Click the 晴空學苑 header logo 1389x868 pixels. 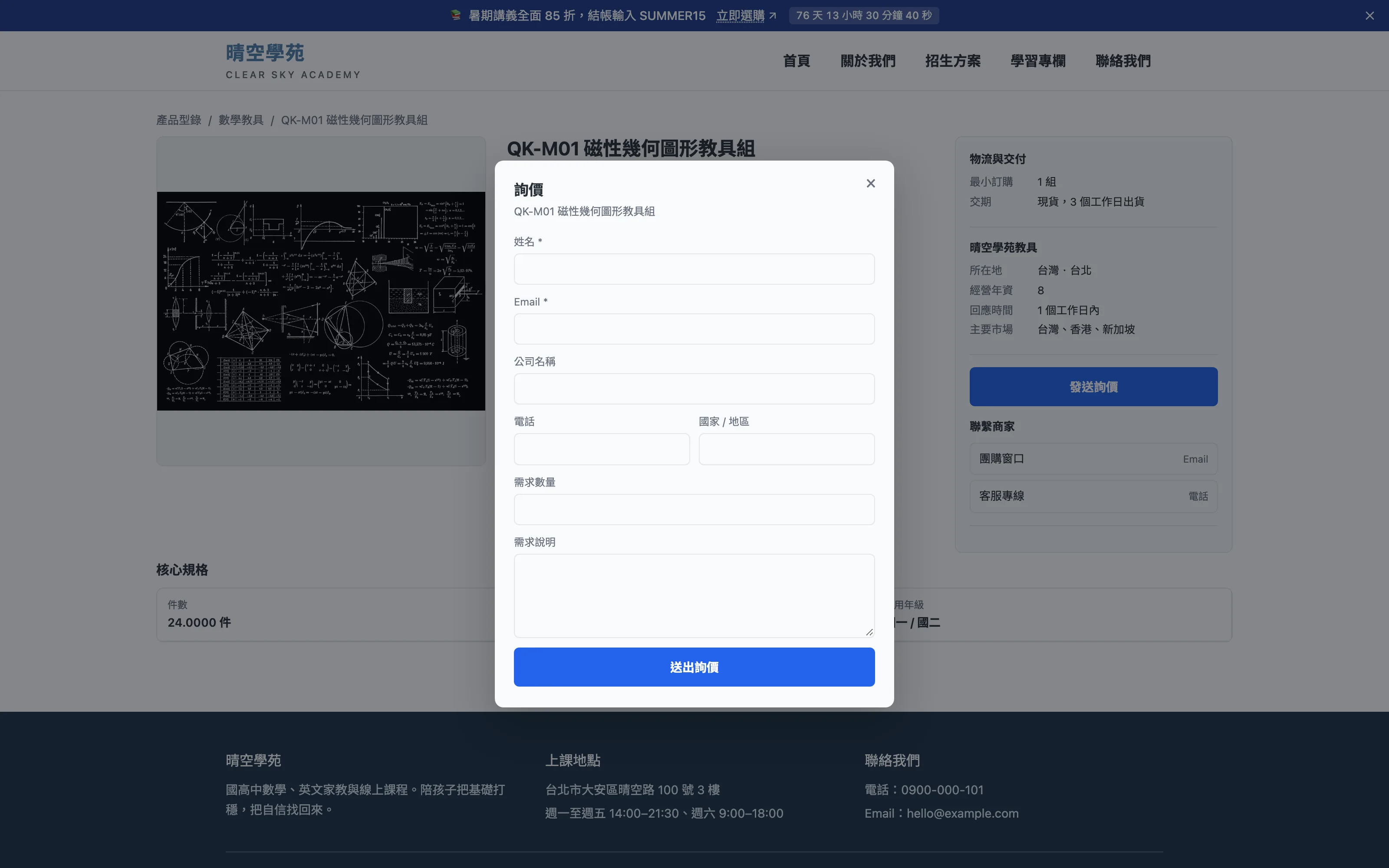tap(293, 61)
